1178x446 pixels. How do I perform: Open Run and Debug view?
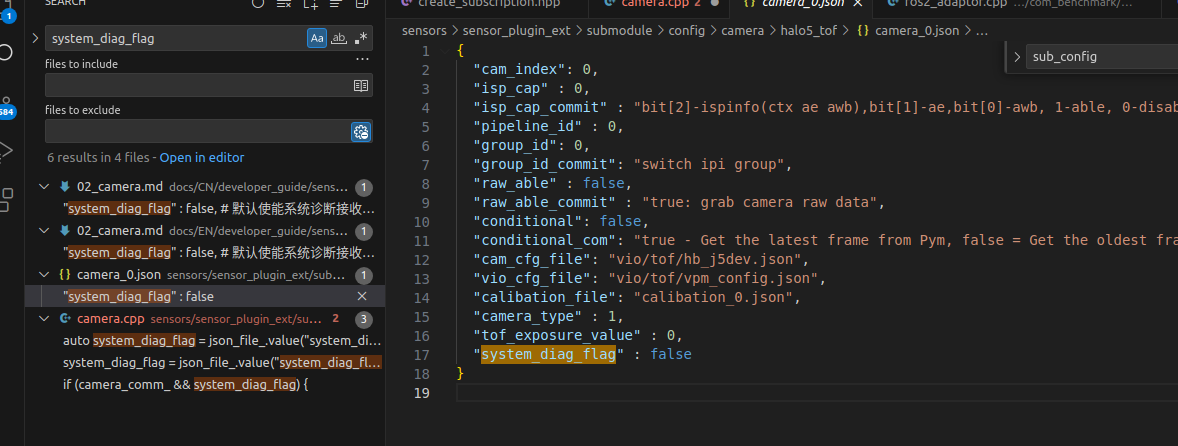7,151
